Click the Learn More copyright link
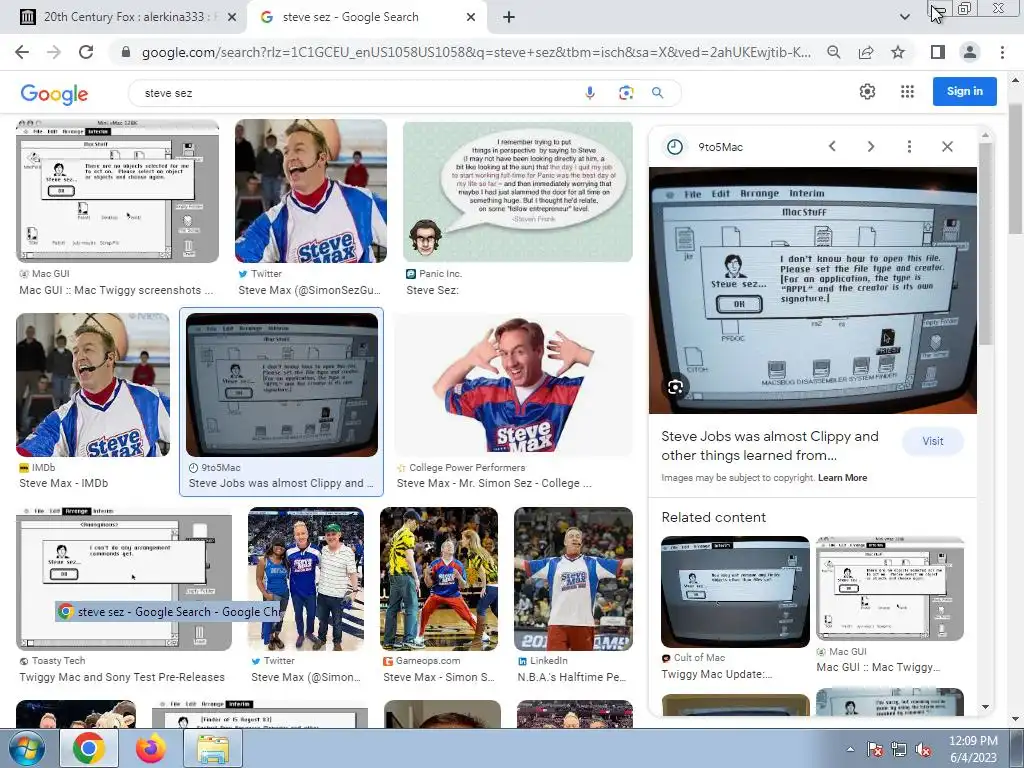 842,477
